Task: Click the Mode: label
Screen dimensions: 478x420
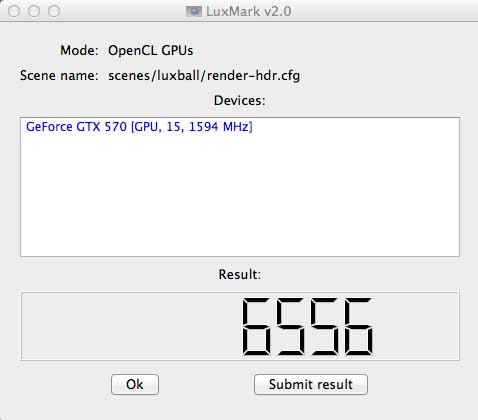Action: [x=79, y=51]
